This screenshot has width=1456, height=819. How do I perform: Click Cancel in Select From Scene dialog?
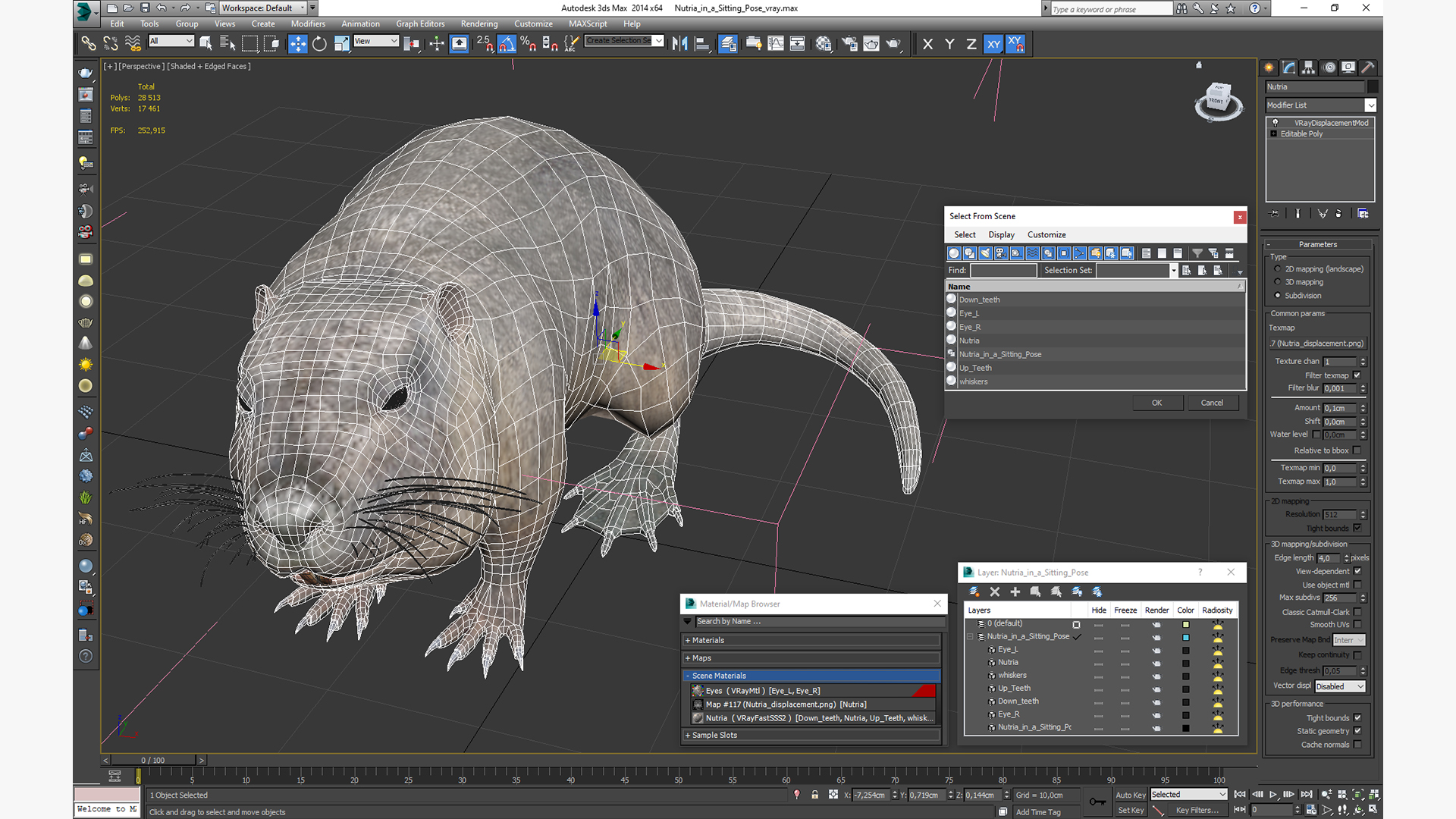[1212, 403]
